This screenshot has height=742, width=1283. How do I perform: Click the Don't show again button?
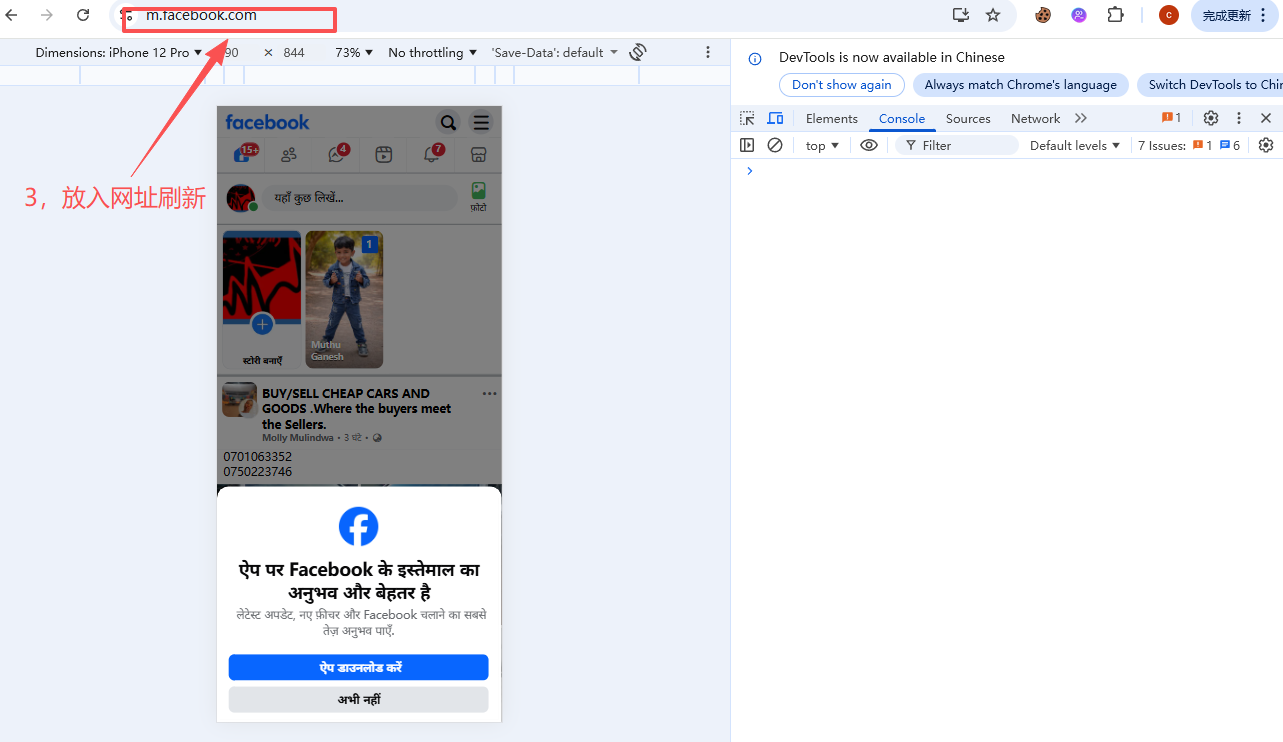[x=841, y=85]
